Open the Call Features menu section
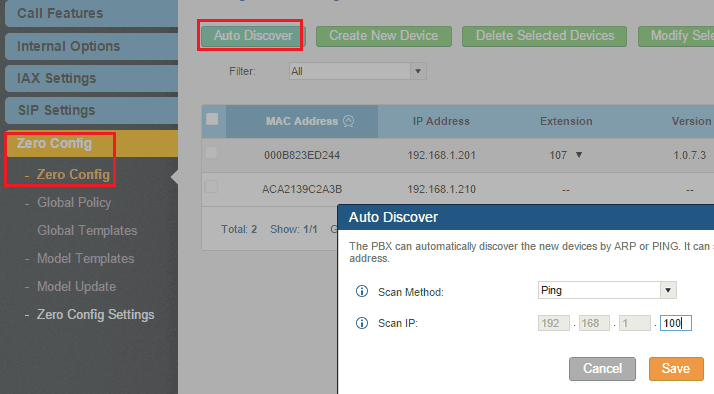This screenshot has height=394, width=714. pyautogui.click(x=92, y=13)
